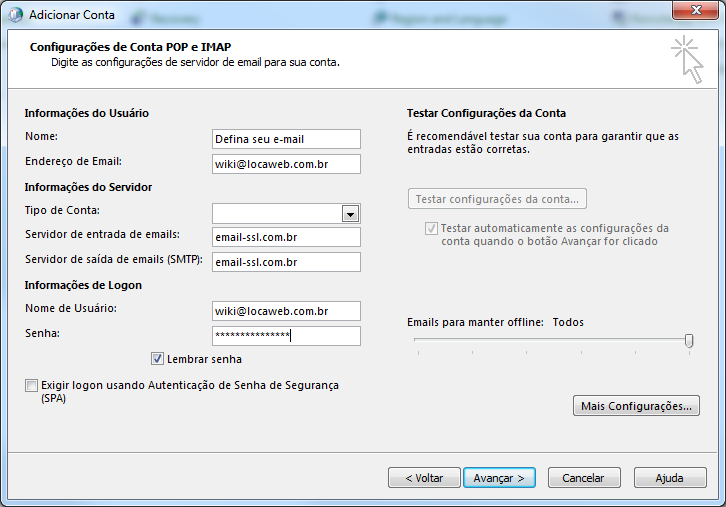Close the Adicionar Conta dialog window
This screenshot has height=507, width=726.
[696, 11]
